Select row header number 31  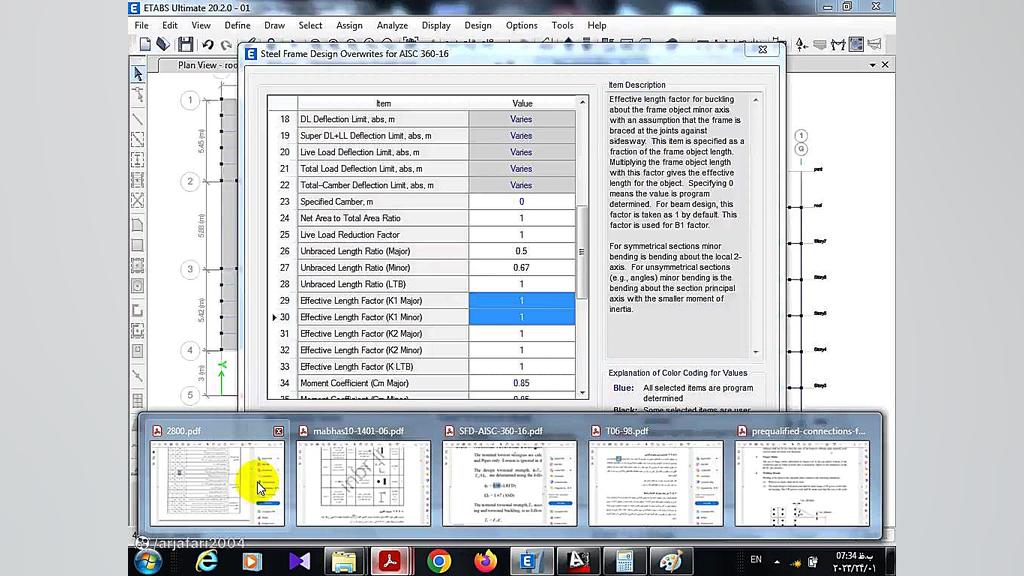pos(283,334)
